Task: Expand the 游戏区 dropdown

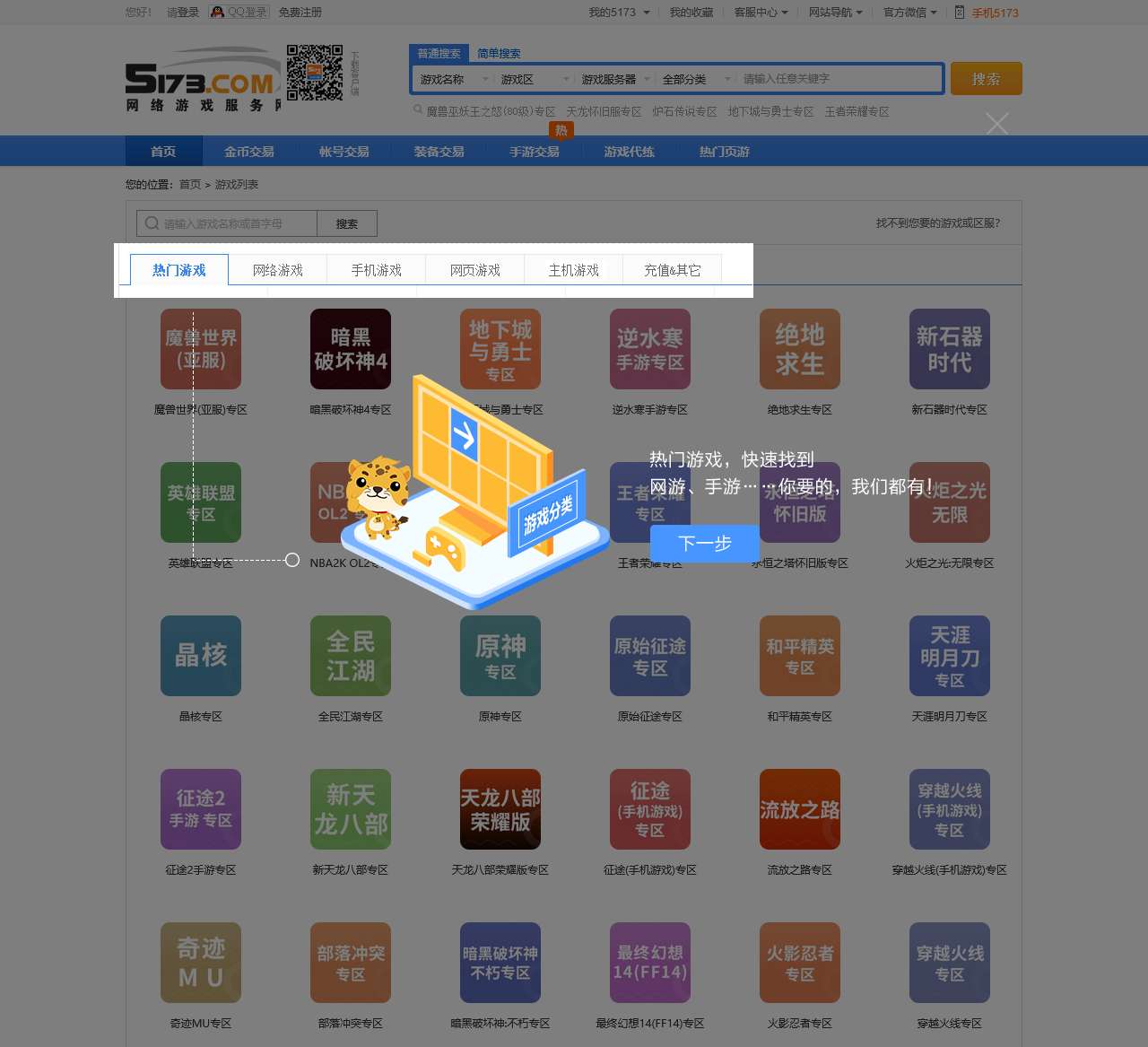Action: [535, 79]
